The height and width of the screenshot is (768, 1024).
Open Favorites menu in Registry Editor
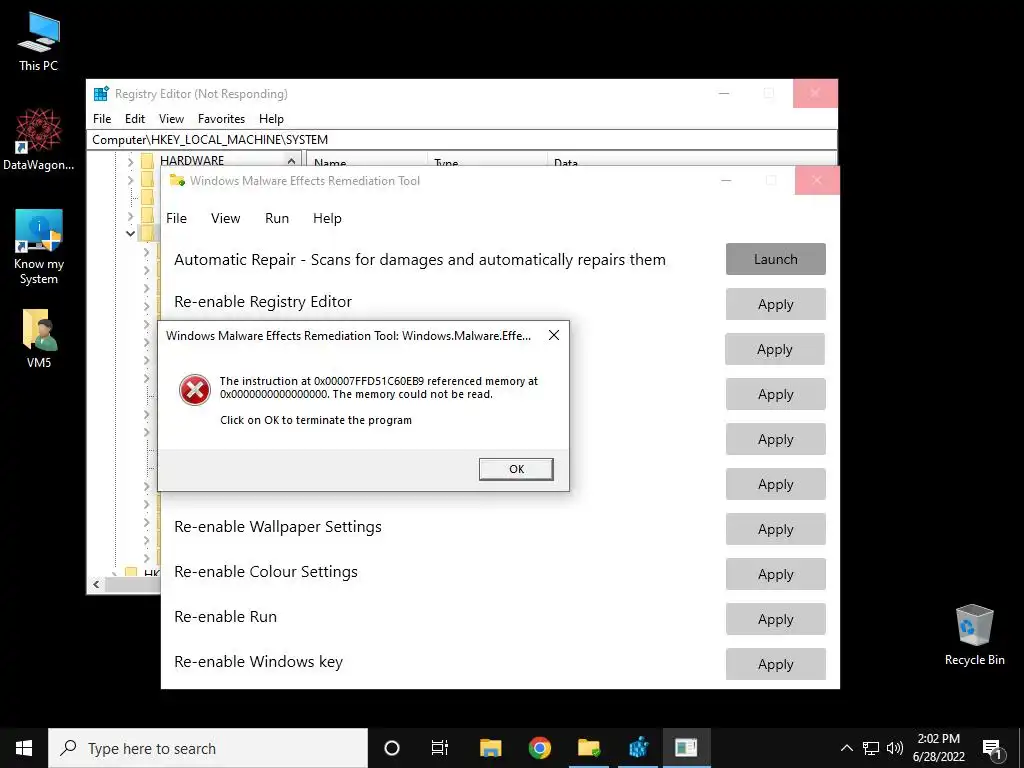click(x=221, y=118)
